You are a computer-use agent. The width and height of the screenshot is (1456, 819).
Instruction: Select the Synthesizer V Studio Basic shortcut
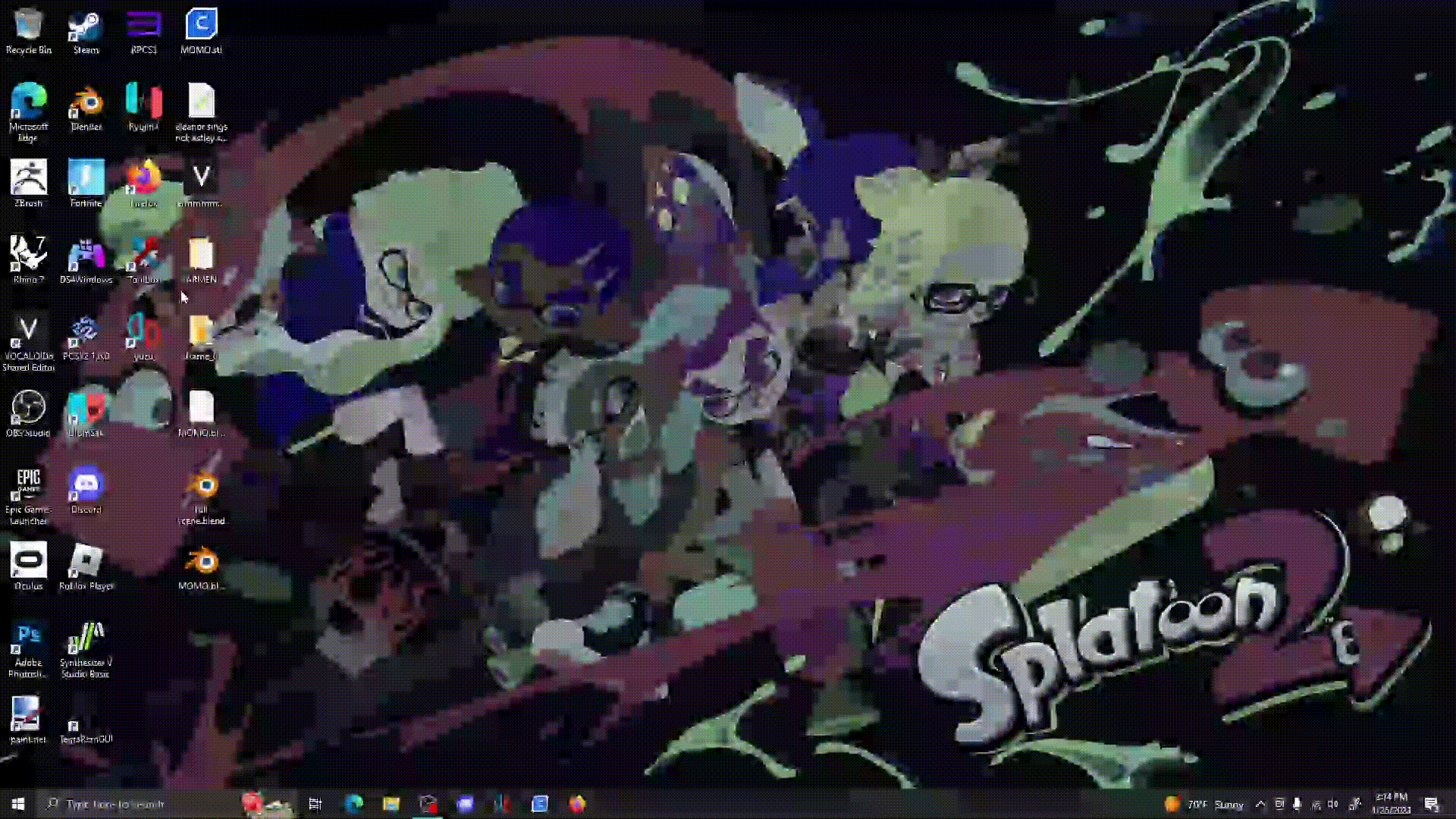click(x=86, y=649)
